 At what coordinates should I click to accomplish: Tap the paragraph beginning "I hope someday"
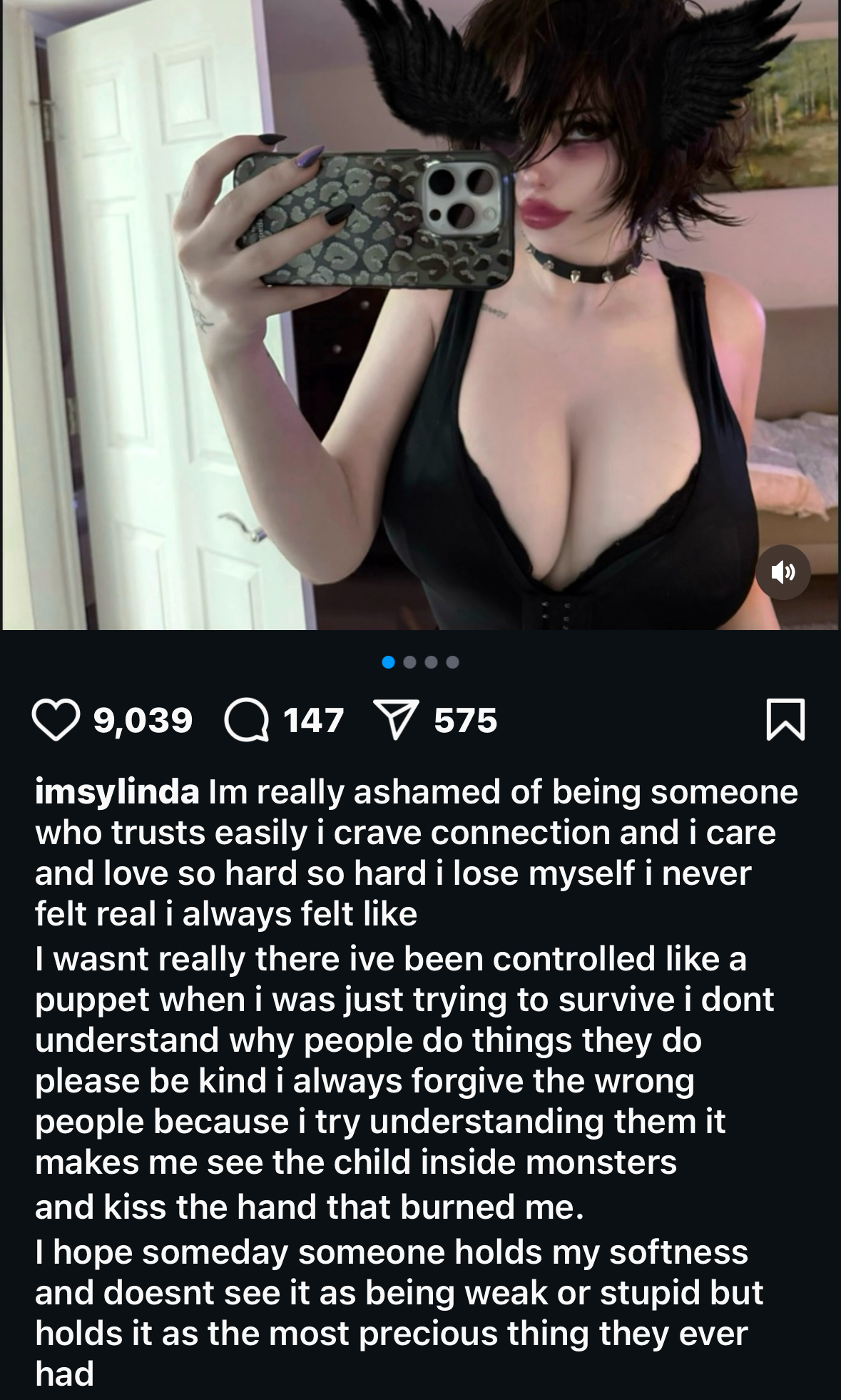pyautogui.click(x=399, y=1312)
